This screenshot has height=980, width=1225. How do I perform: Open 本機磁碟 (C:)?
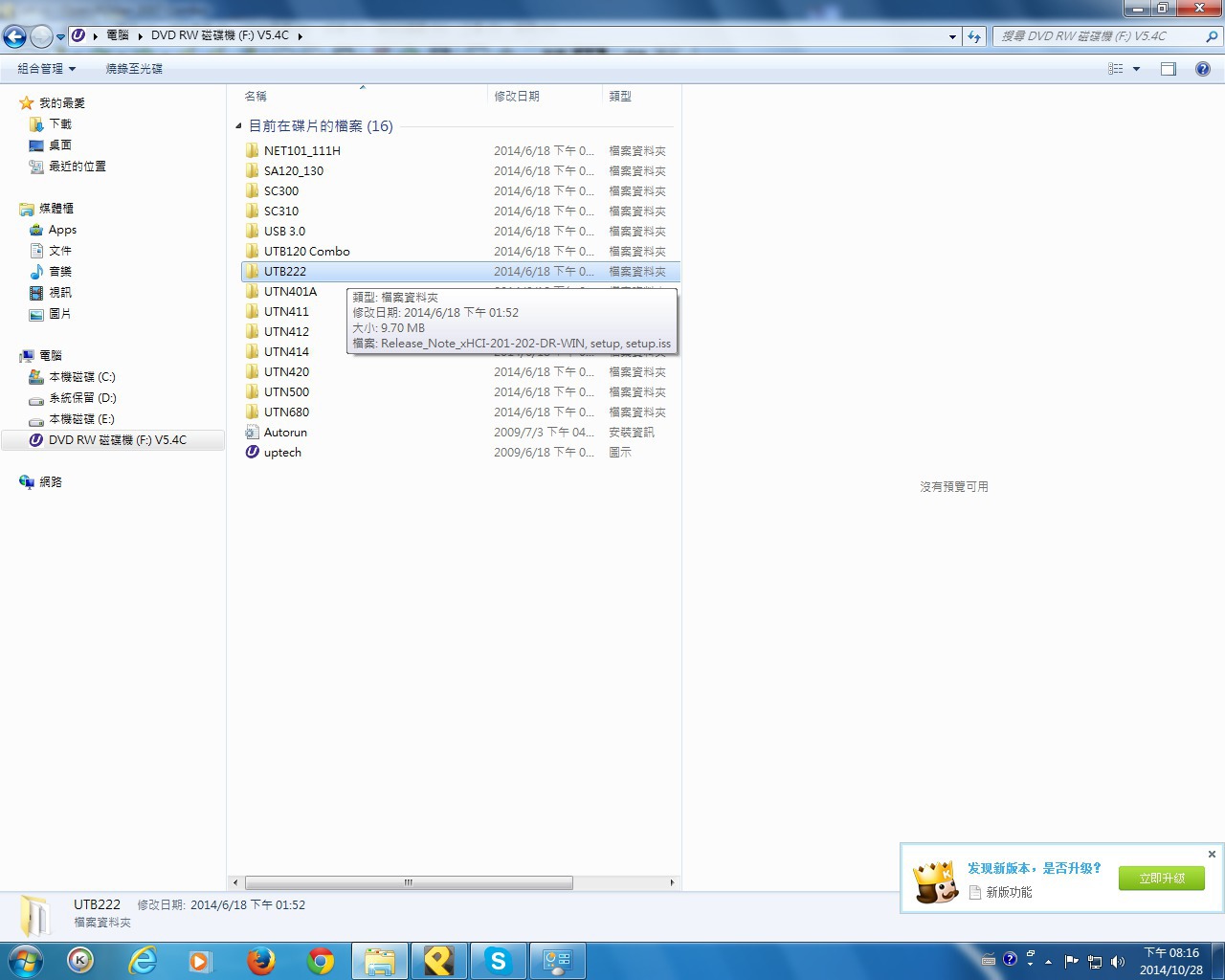point(81,376)
